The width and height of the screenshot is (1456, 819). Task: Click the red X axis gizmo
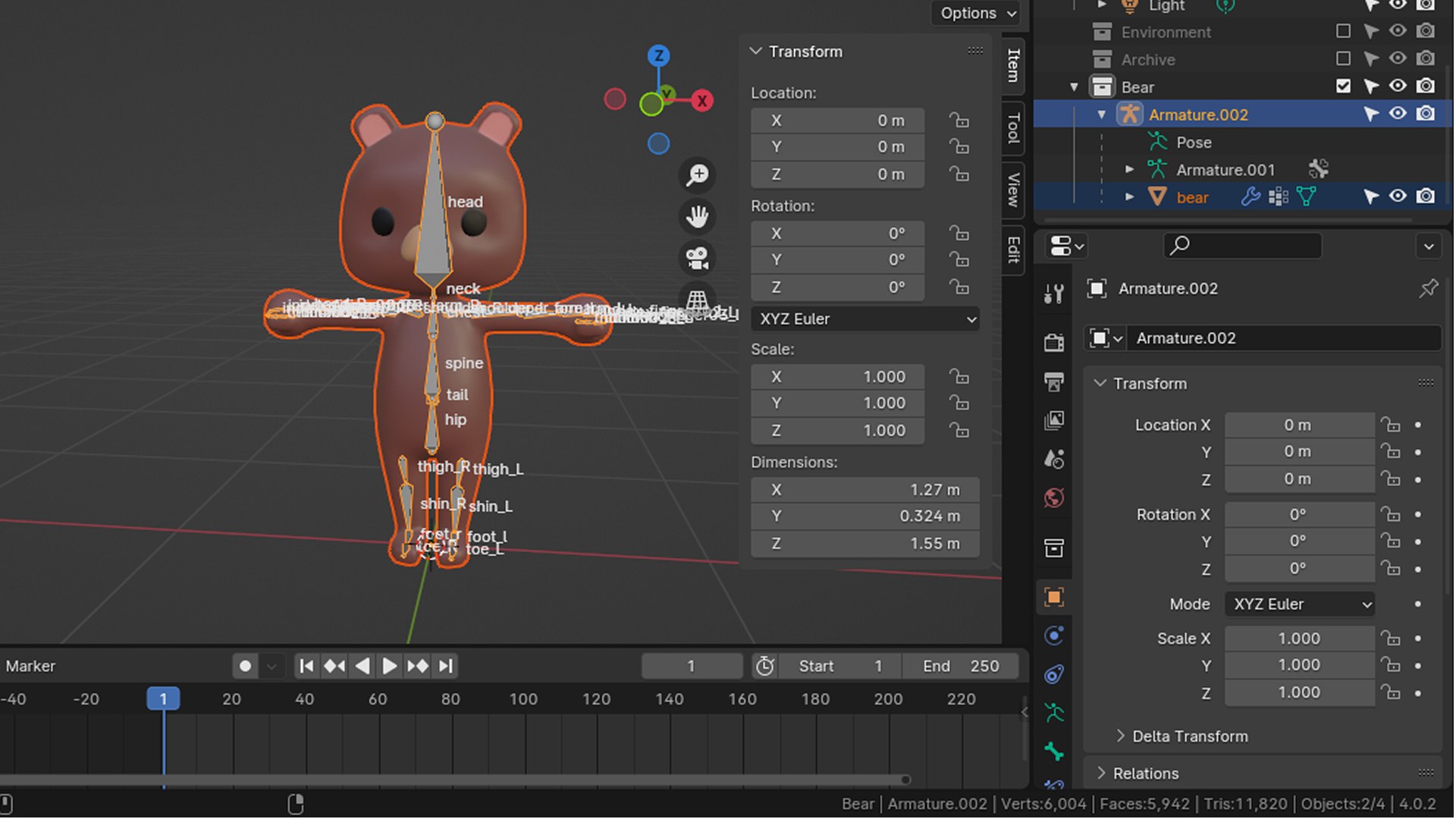[703, 100]
